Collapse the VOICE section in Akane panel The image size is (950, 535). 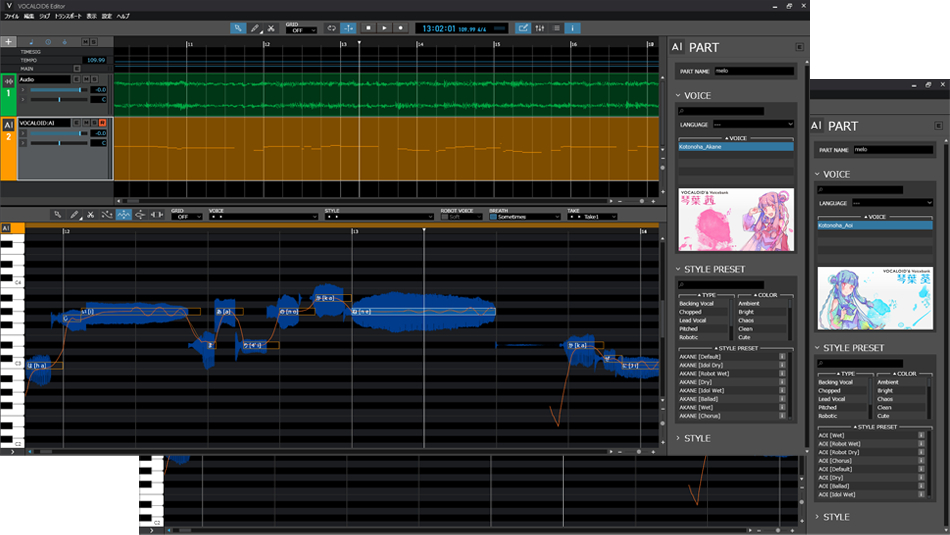click(x=679, y=96)
